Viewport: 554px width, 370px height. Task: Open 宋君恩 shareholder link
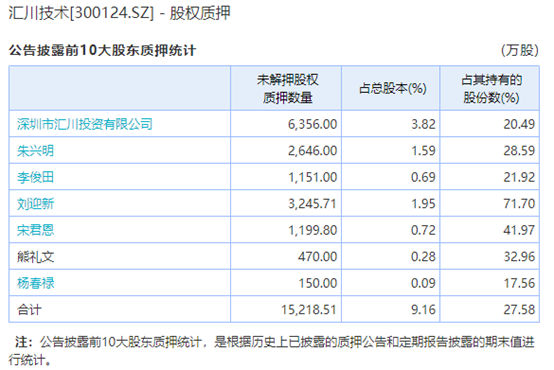point(35,230)
